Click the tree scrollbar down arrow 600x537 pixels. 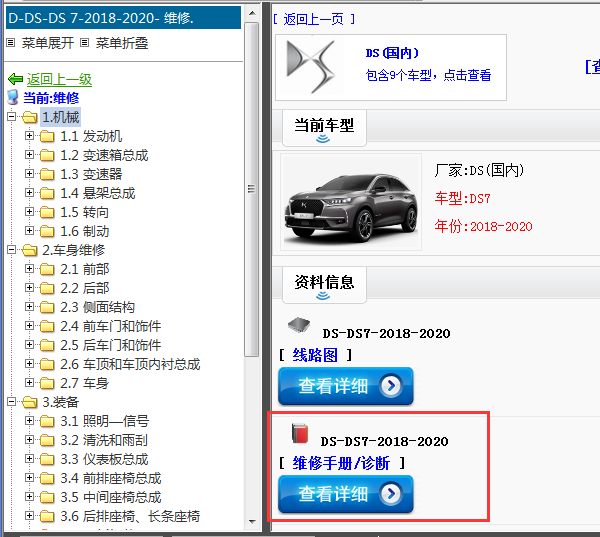click(252, 521)
